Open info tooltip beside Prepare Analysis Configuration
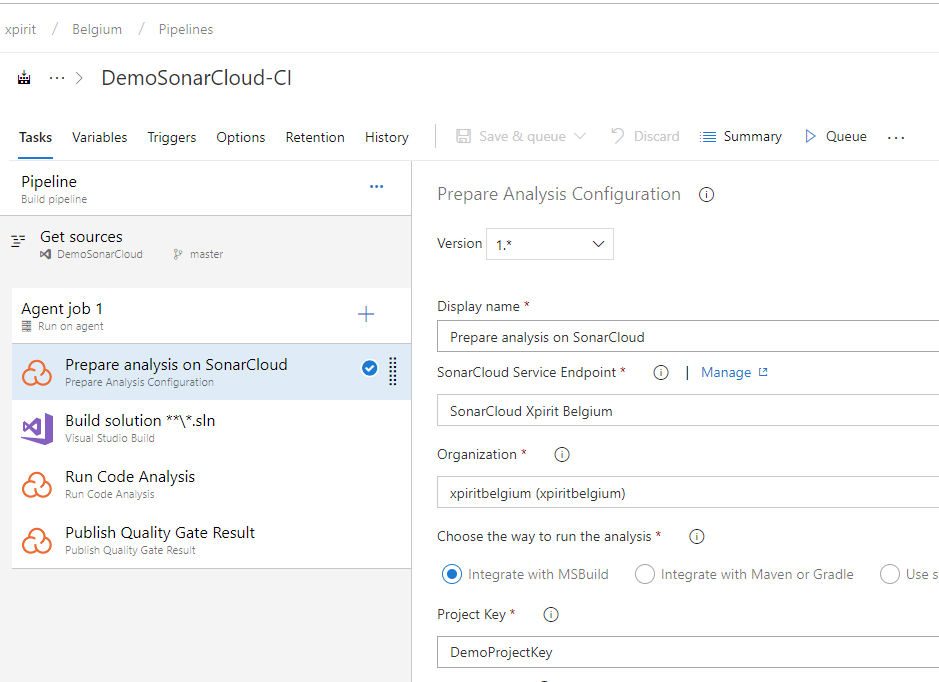 tap(706, 194)
